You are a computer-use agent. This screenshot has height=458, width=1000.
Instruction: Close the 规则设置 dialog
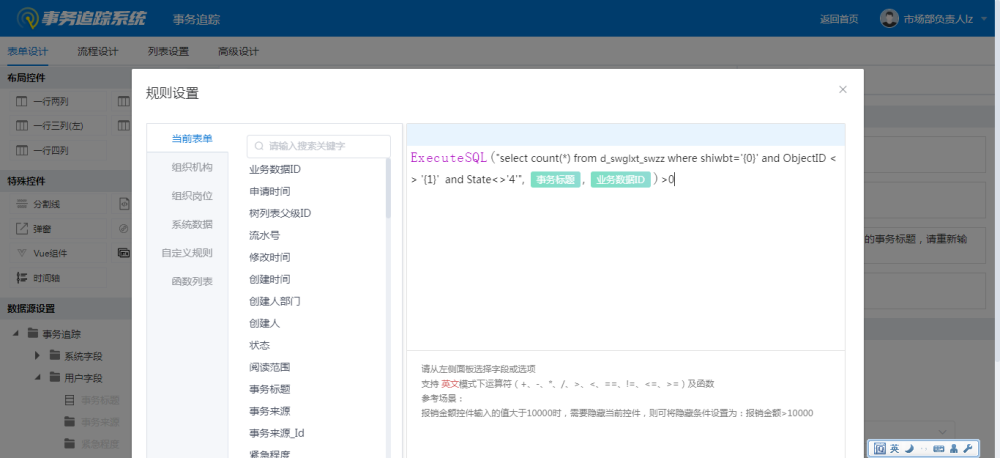point(842,90)
